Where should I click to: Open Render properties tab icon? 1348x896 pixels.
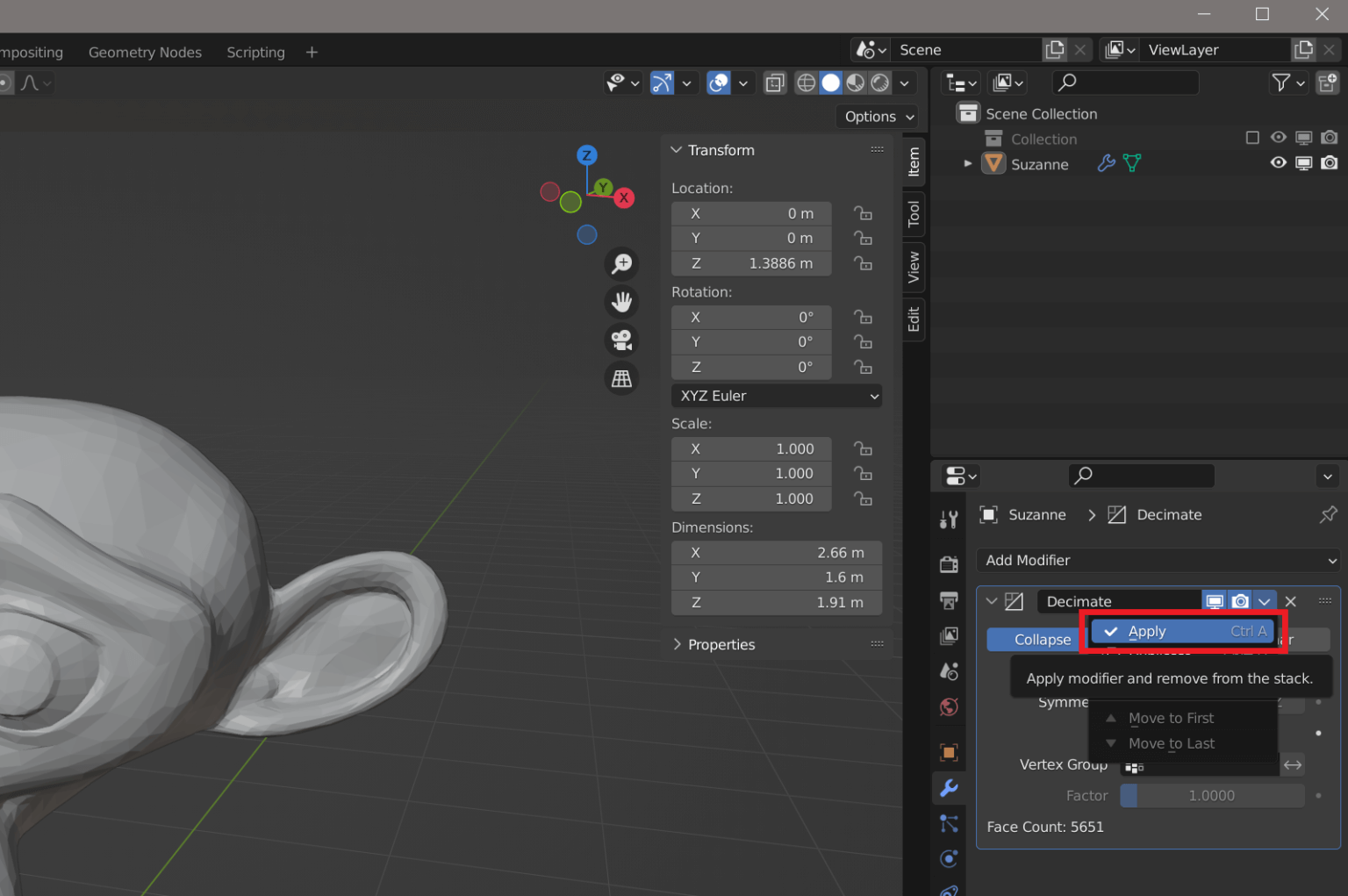point(949,564)
